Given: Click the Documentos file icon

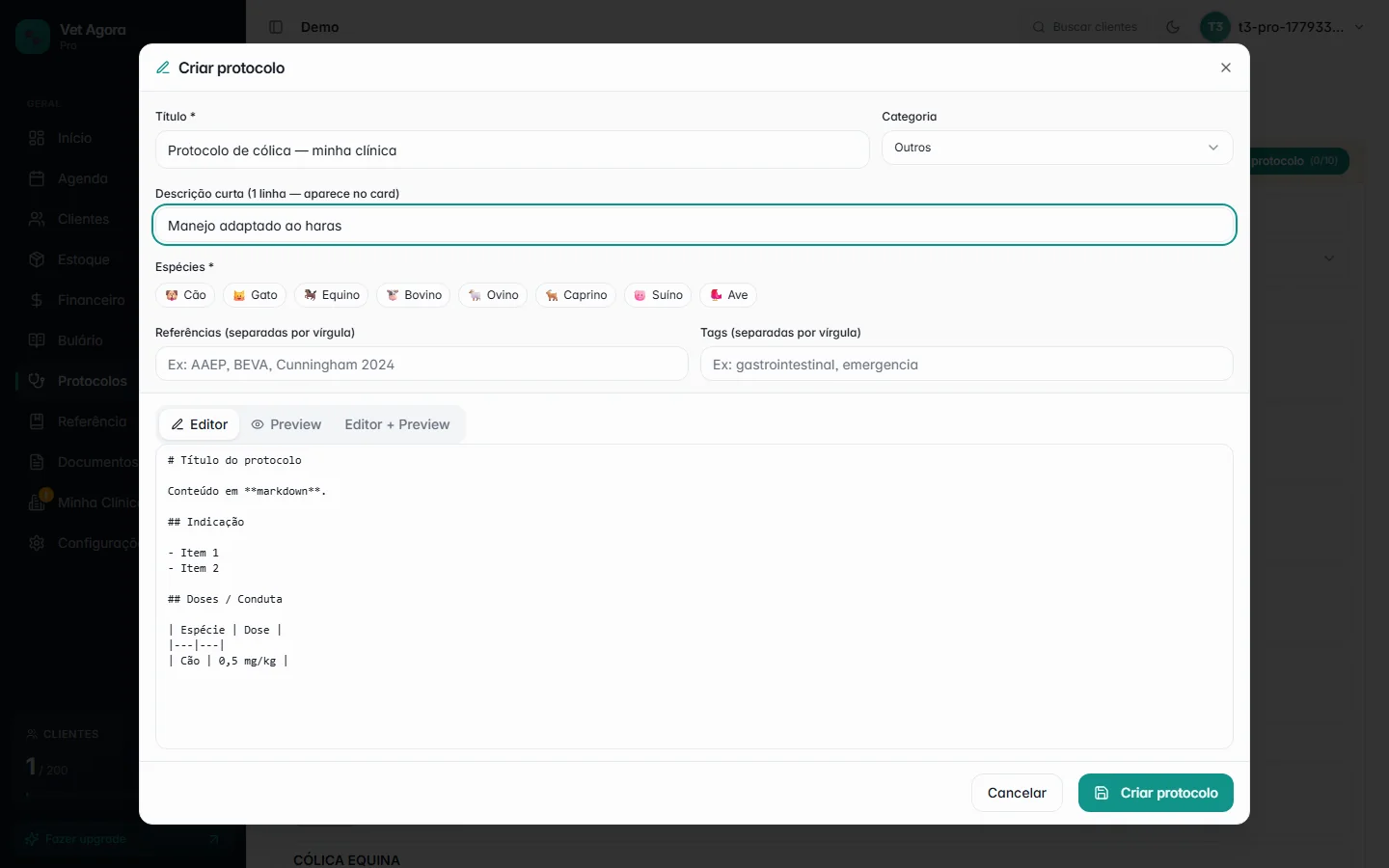Looking at the screenshot, I should coord(37,462).
